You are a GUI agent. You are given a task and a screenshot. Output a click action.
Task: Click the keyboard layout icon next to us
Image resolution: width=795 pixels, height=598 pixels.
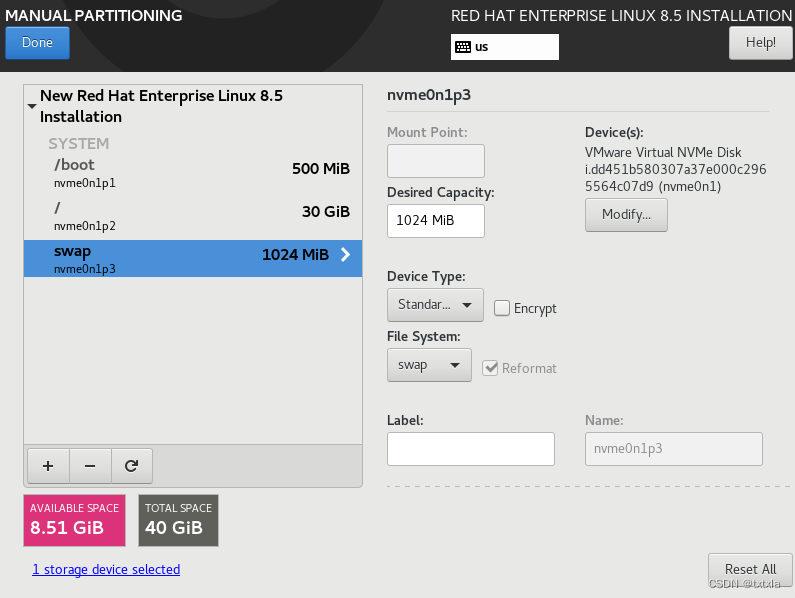[463, 47]
